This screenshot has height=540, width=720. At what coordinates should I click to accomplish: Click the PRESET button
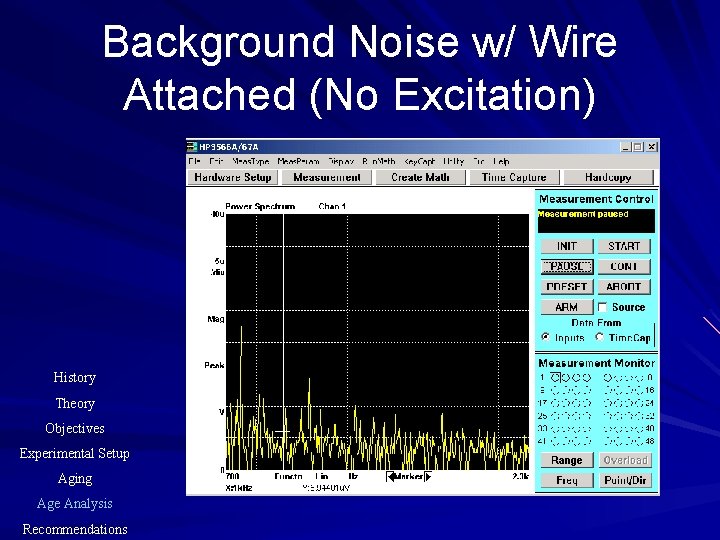click(567, 287)
